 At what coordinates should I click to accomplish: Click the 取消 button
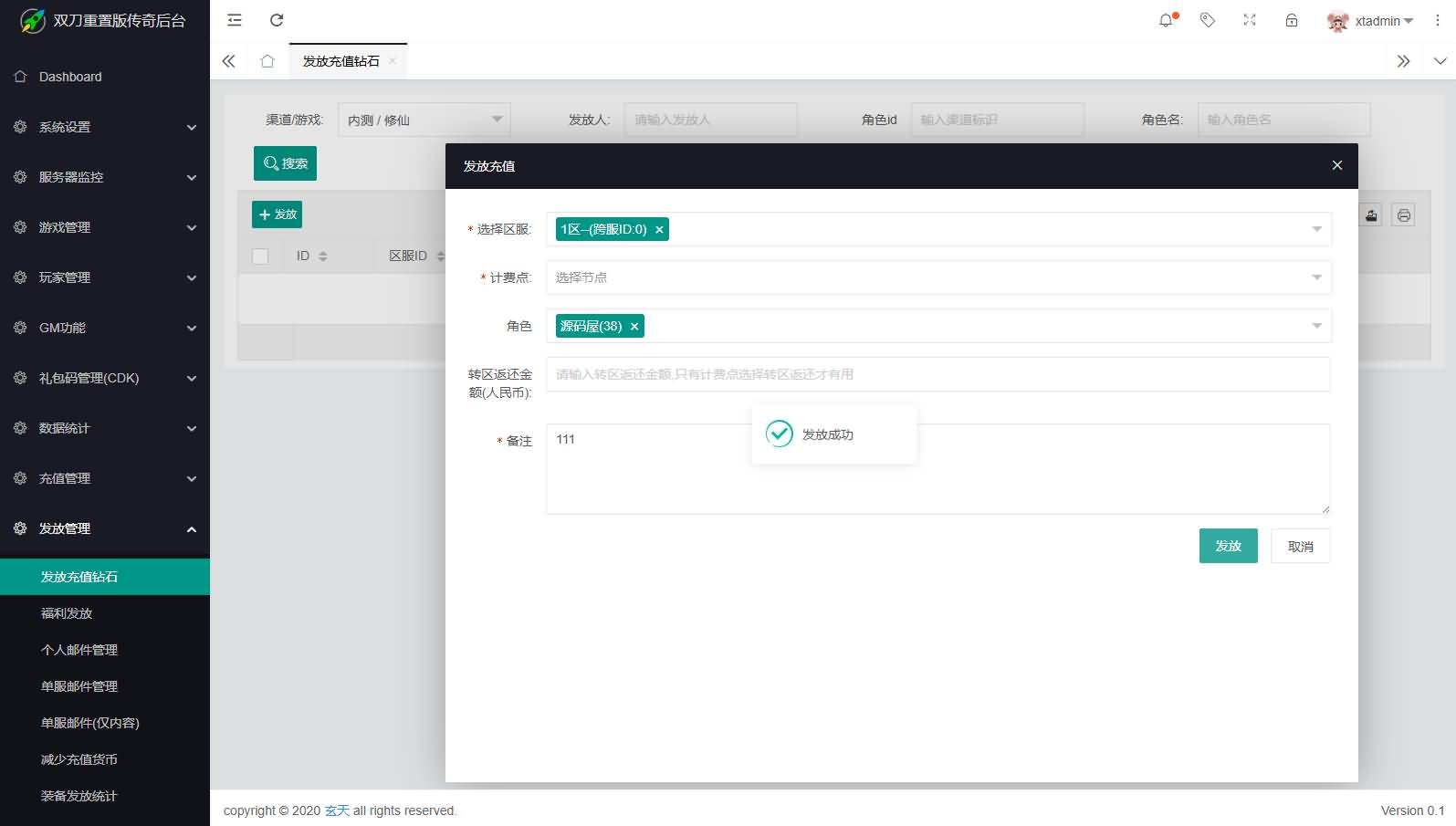1300,546
